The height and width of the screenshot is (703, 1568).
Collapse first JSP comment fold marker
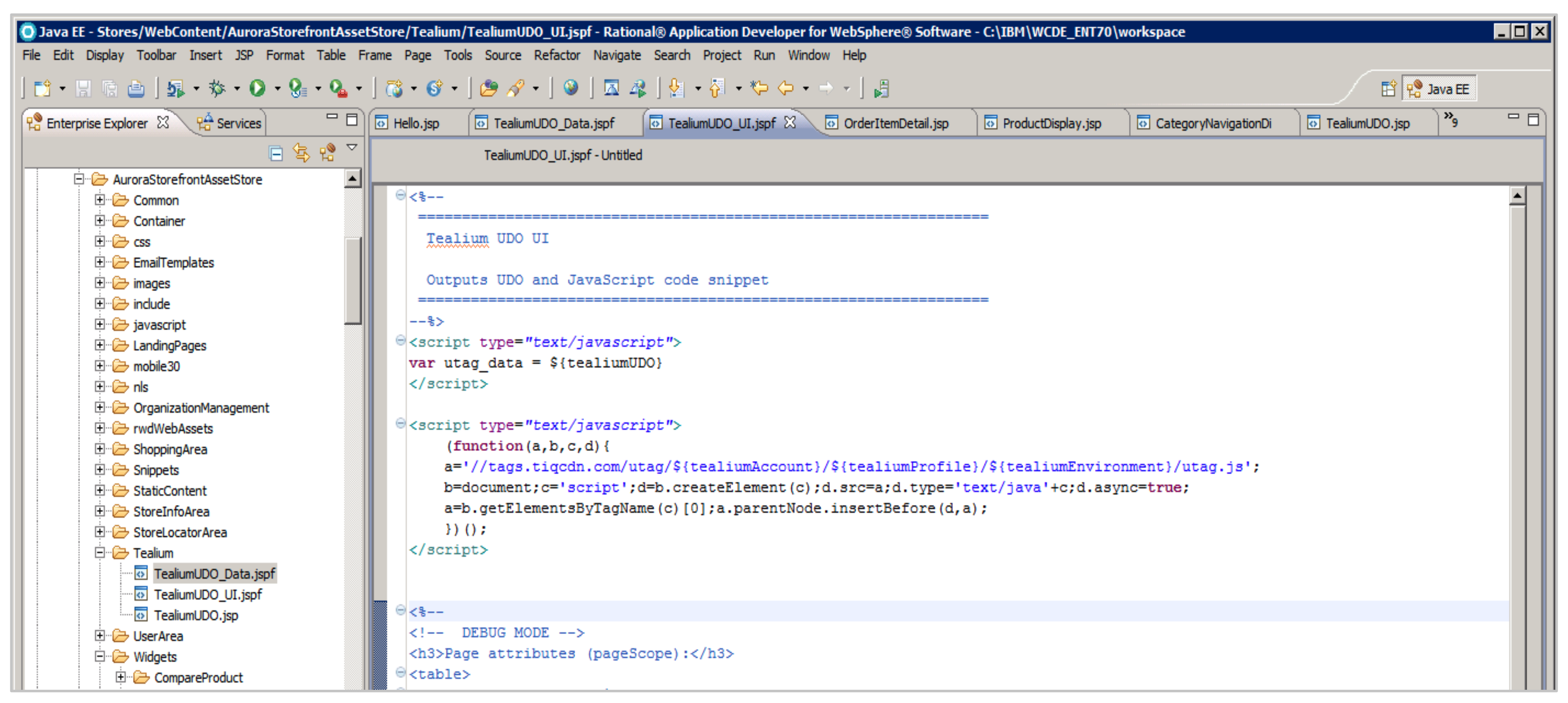[400, 195]
